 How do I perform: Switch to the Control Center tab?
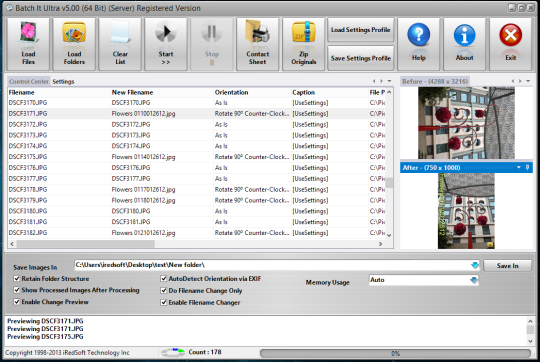click(29, 82)
